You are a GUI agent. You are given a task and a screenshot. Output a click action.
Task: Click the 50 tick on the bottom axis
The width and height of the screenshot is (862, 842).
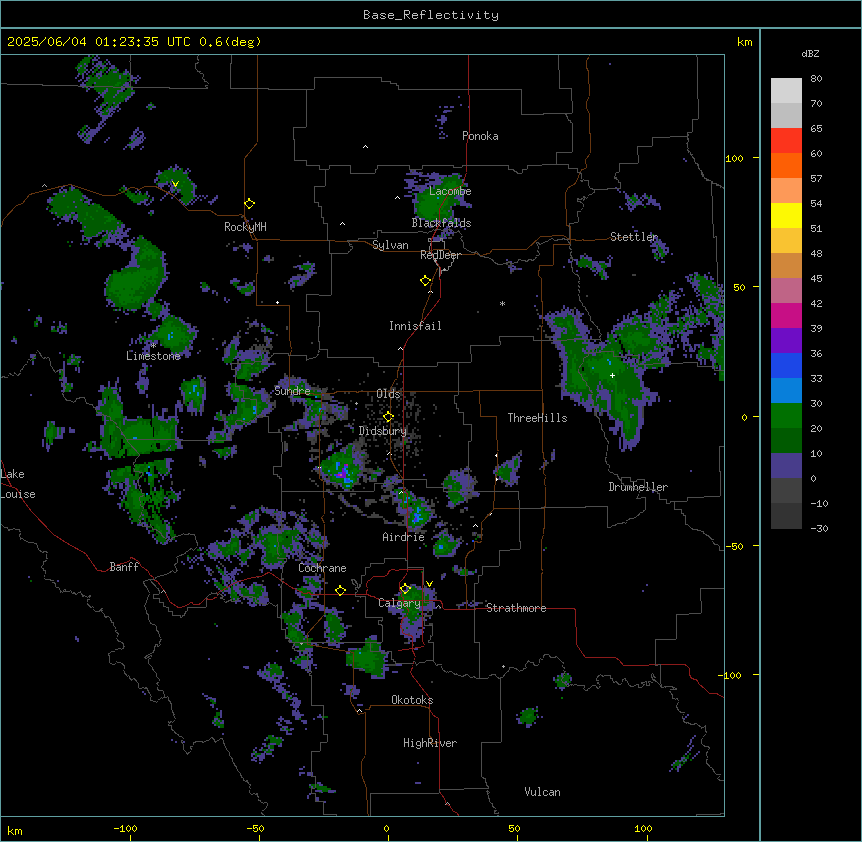tap(514, 828)
